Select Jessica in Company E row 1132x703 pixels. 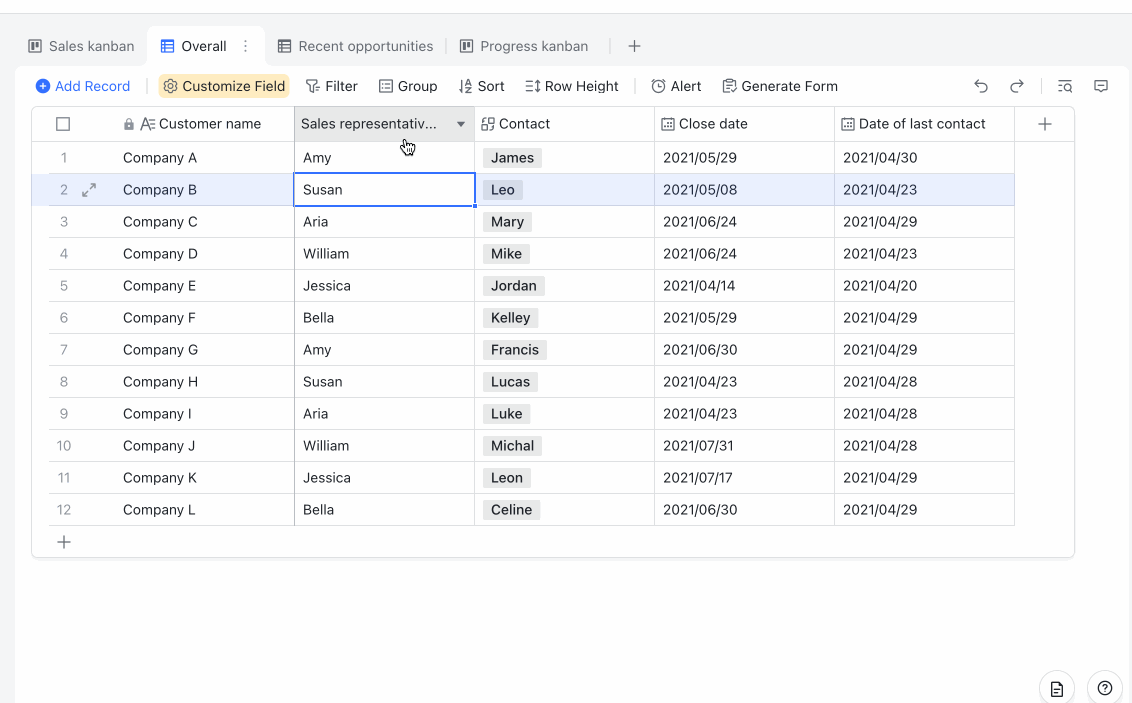click(384, 286)
